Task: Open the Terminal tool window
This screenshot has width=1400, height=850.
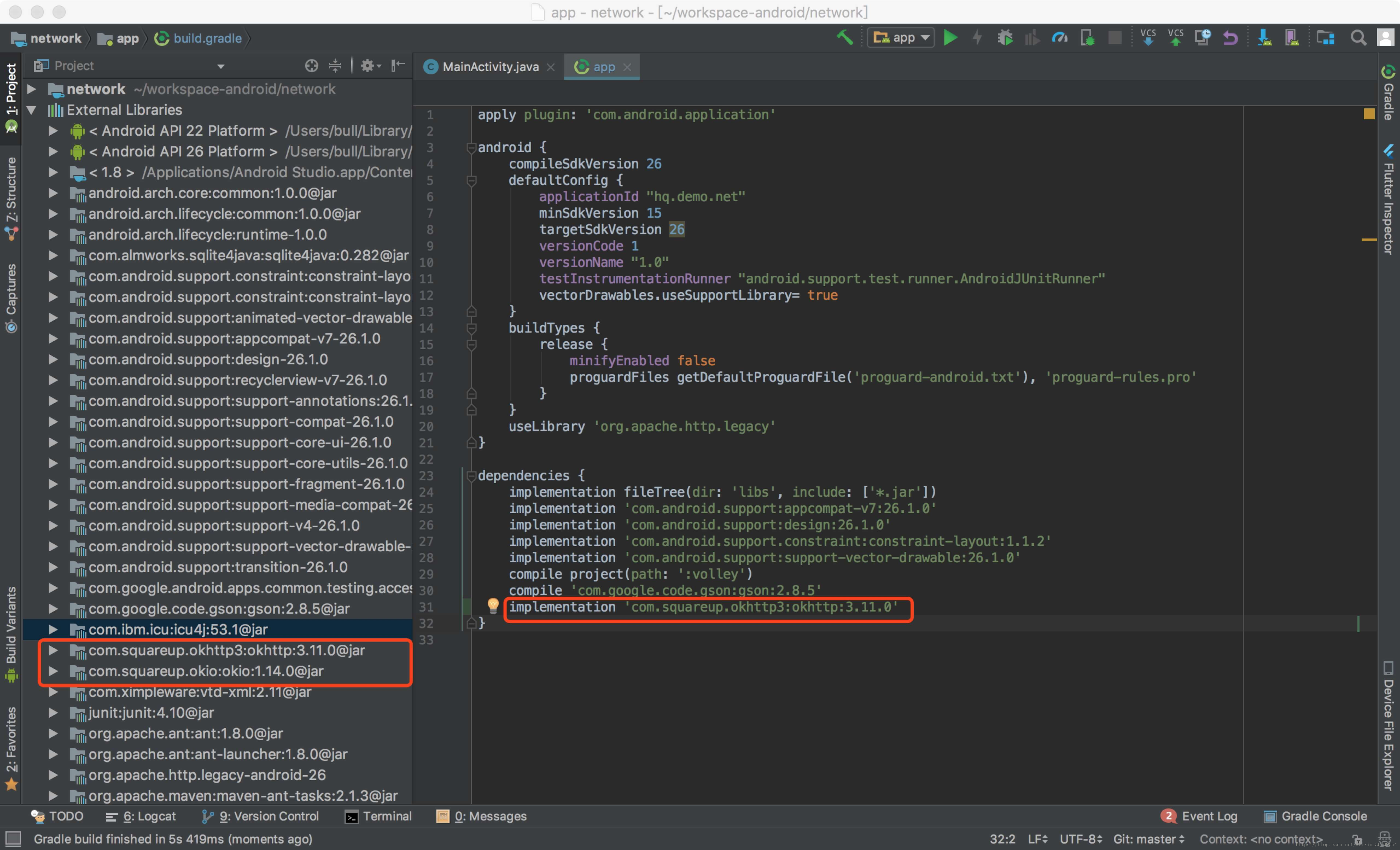Action: (x=378, y=816)
